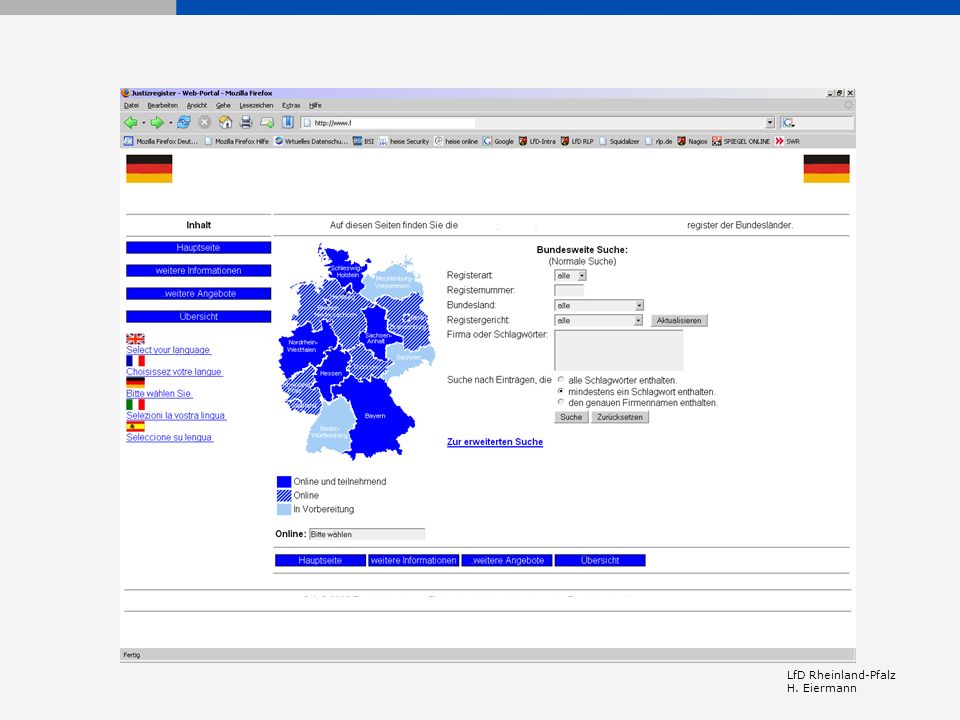Select 'alle Schlagwörter enthalten' radio option
This screenshot has height=720, width=960.
(561, 380)
